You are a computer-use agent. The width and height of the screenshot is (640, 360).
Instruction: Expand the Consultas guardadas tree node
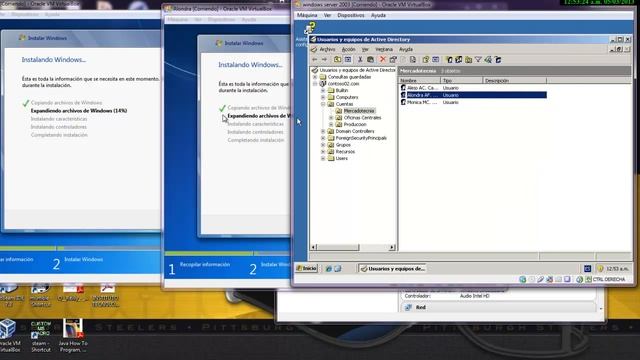pyautogui.click(x=315, y=77)
